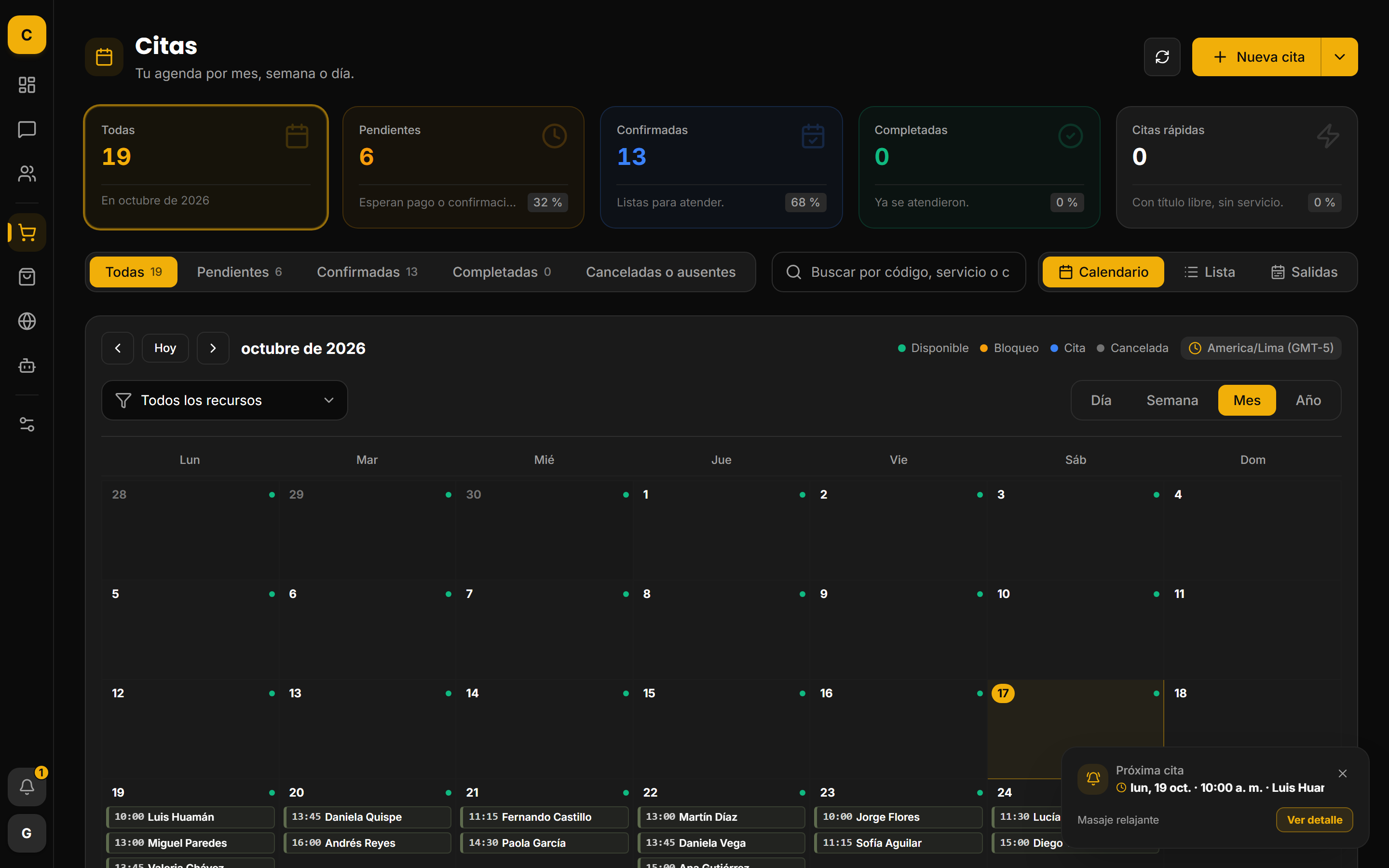Click Ver detalle in the notification
1389x868 pixels.
[x=1314, y=820]
